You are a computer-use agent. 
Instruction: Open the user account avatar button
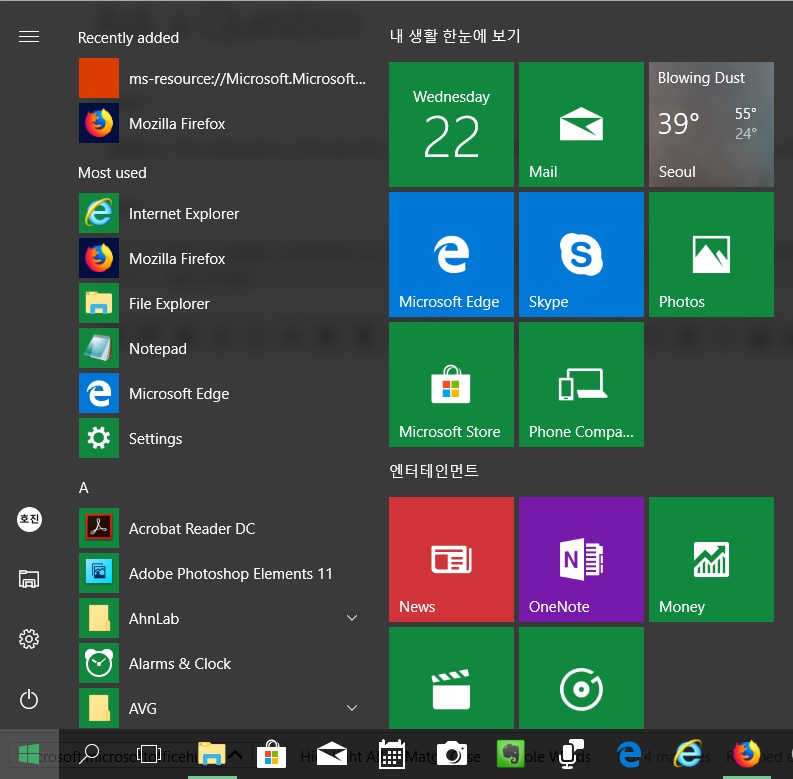(x=29, y=519)
